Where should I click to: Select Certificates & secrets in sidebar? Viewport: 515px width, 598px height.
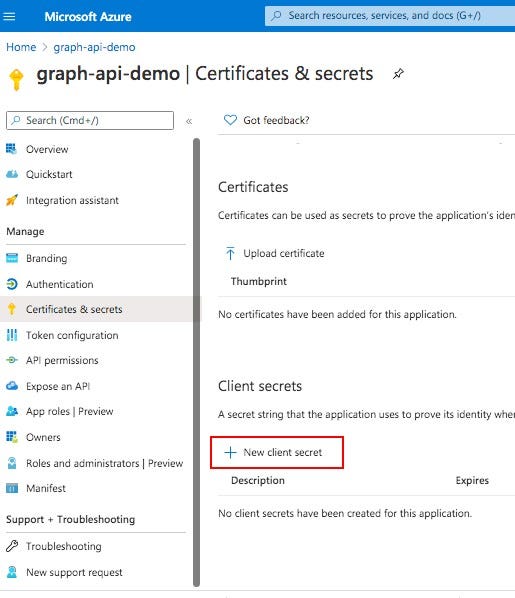pos(74,309)
